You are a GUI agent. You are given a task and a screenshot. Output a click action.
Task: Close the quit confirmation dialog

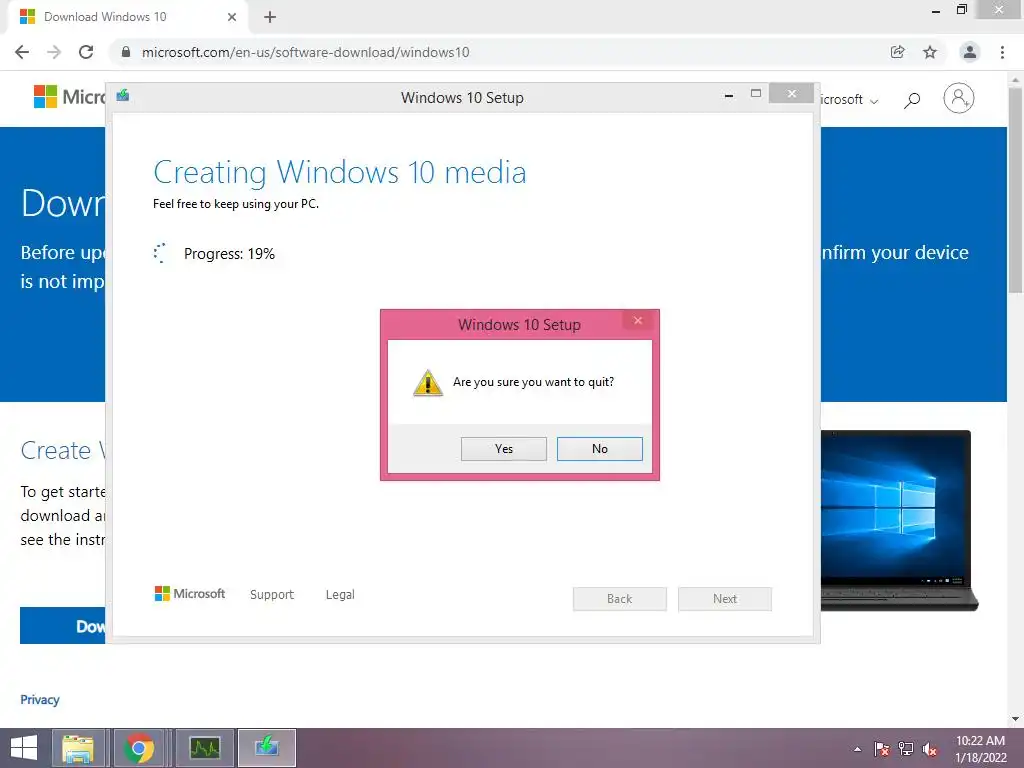[x=638, y=320]
